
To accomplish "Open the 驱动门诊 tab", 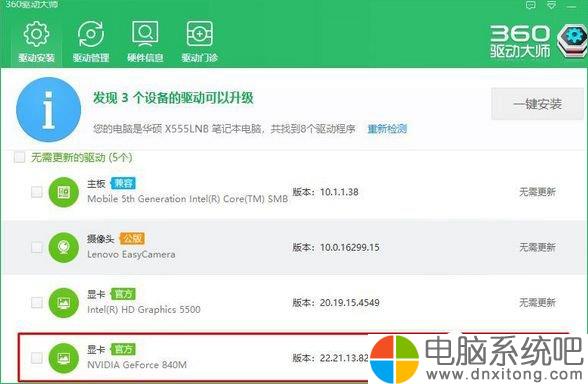I will (200, 41).
